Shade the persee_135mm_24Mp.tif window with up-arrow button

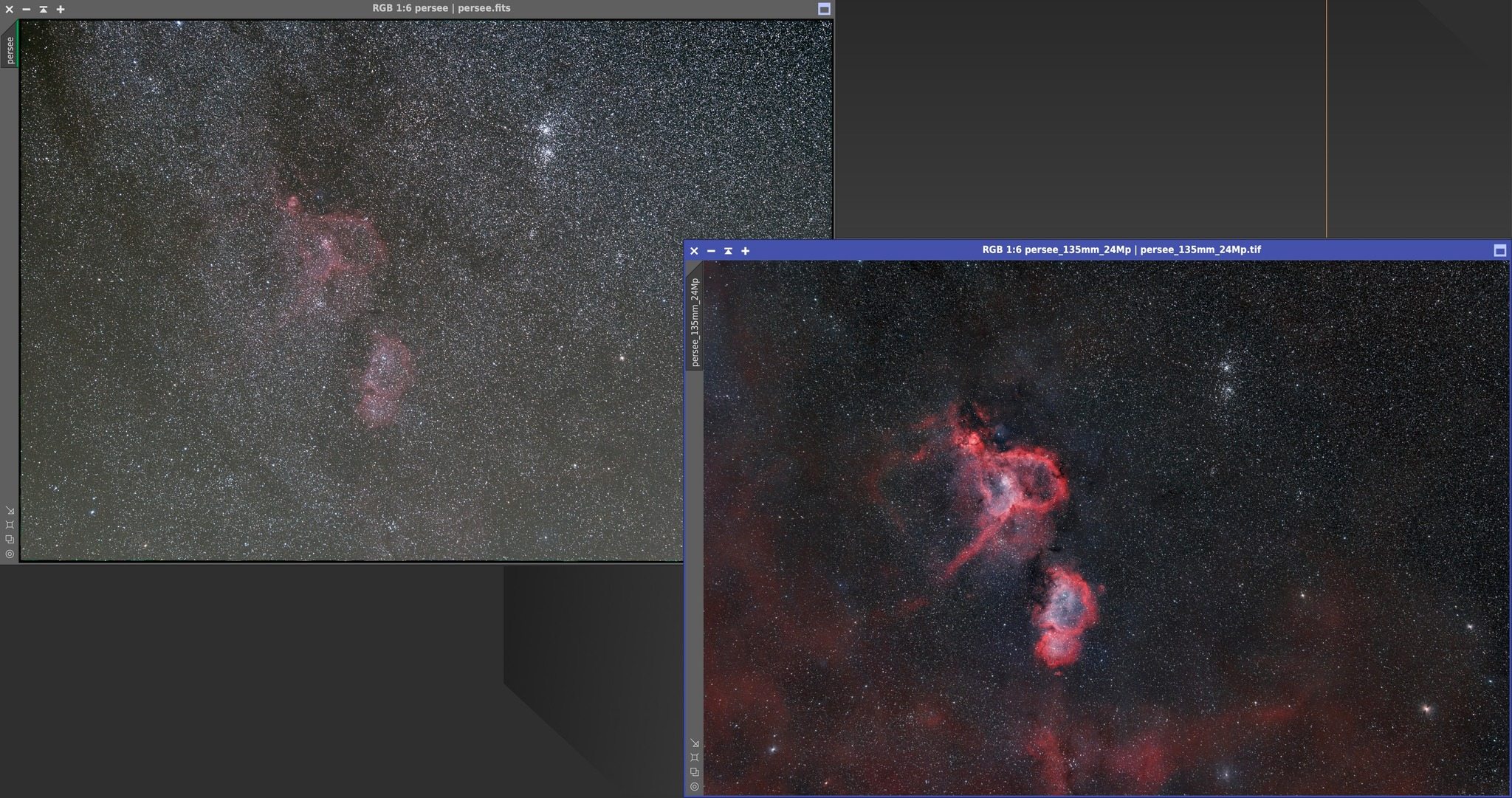point(728,250)
